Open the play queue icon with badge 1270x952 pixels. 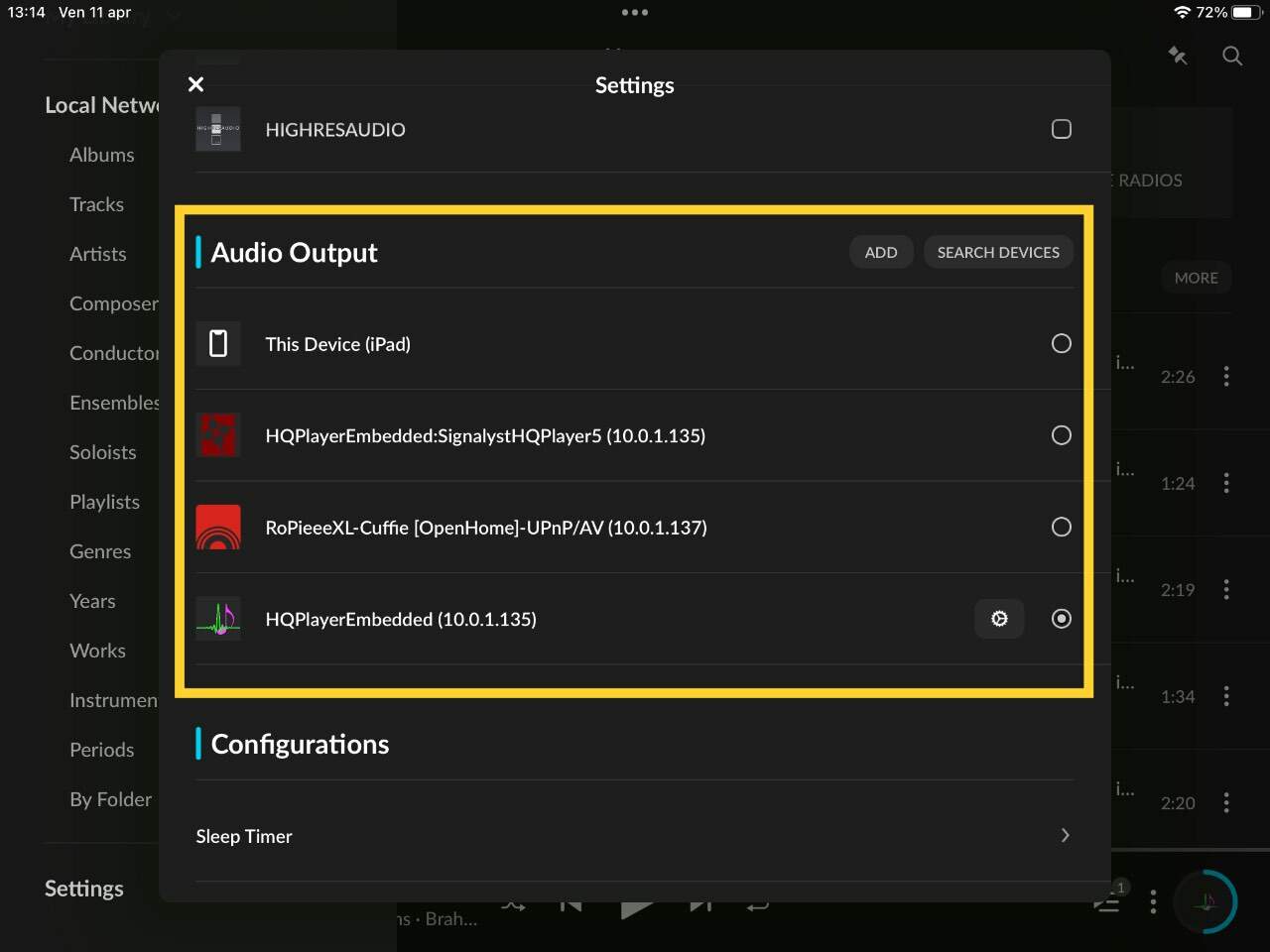[1109, 898]
